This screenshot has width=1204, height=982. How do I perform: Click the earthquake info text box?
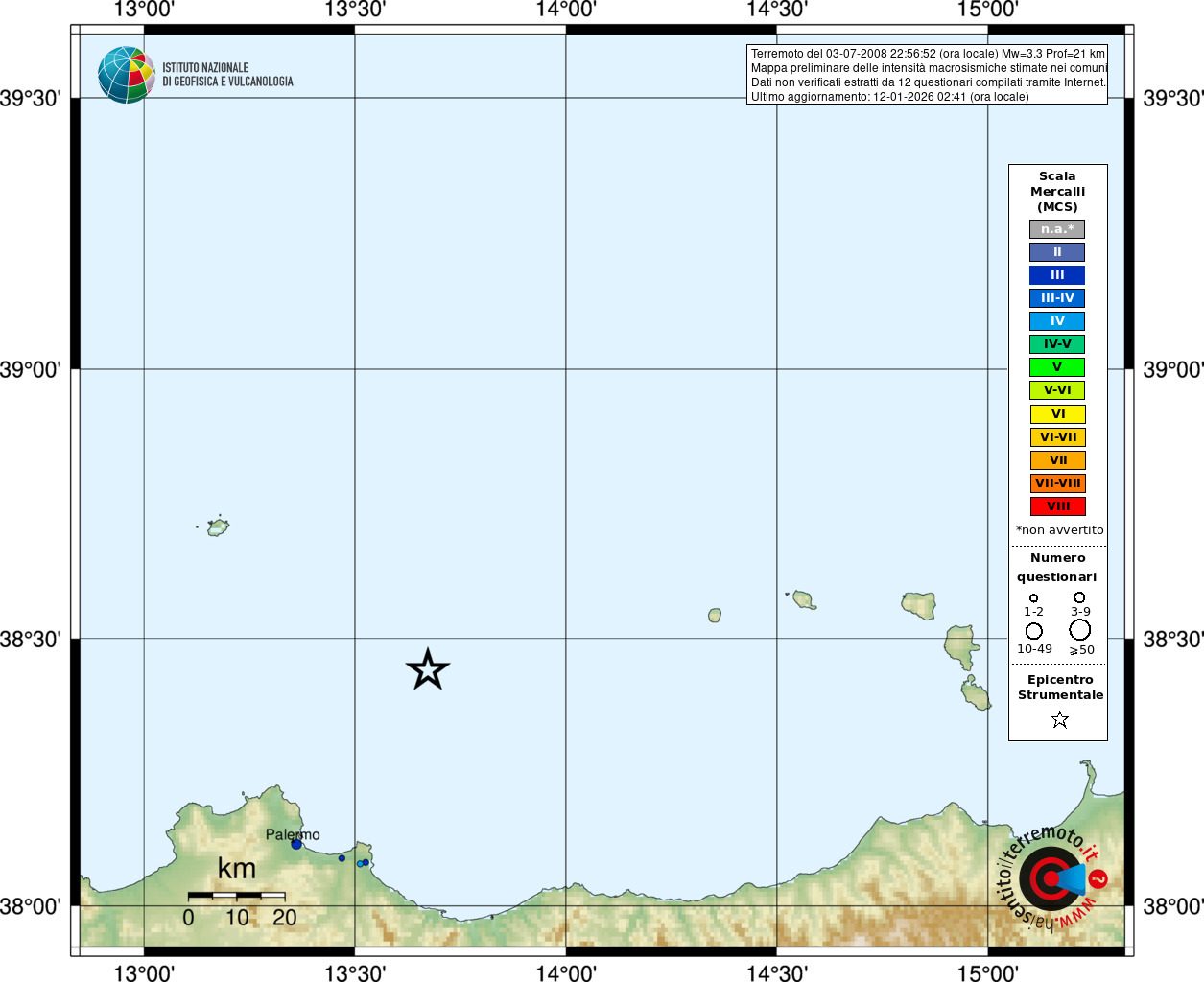click(927, 75)
